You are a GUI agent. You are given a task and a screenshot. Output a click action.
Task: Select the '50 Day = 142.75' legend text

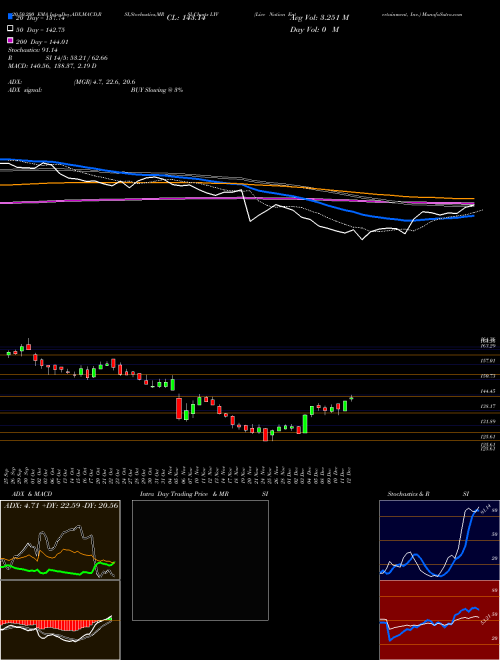point(41,30)
